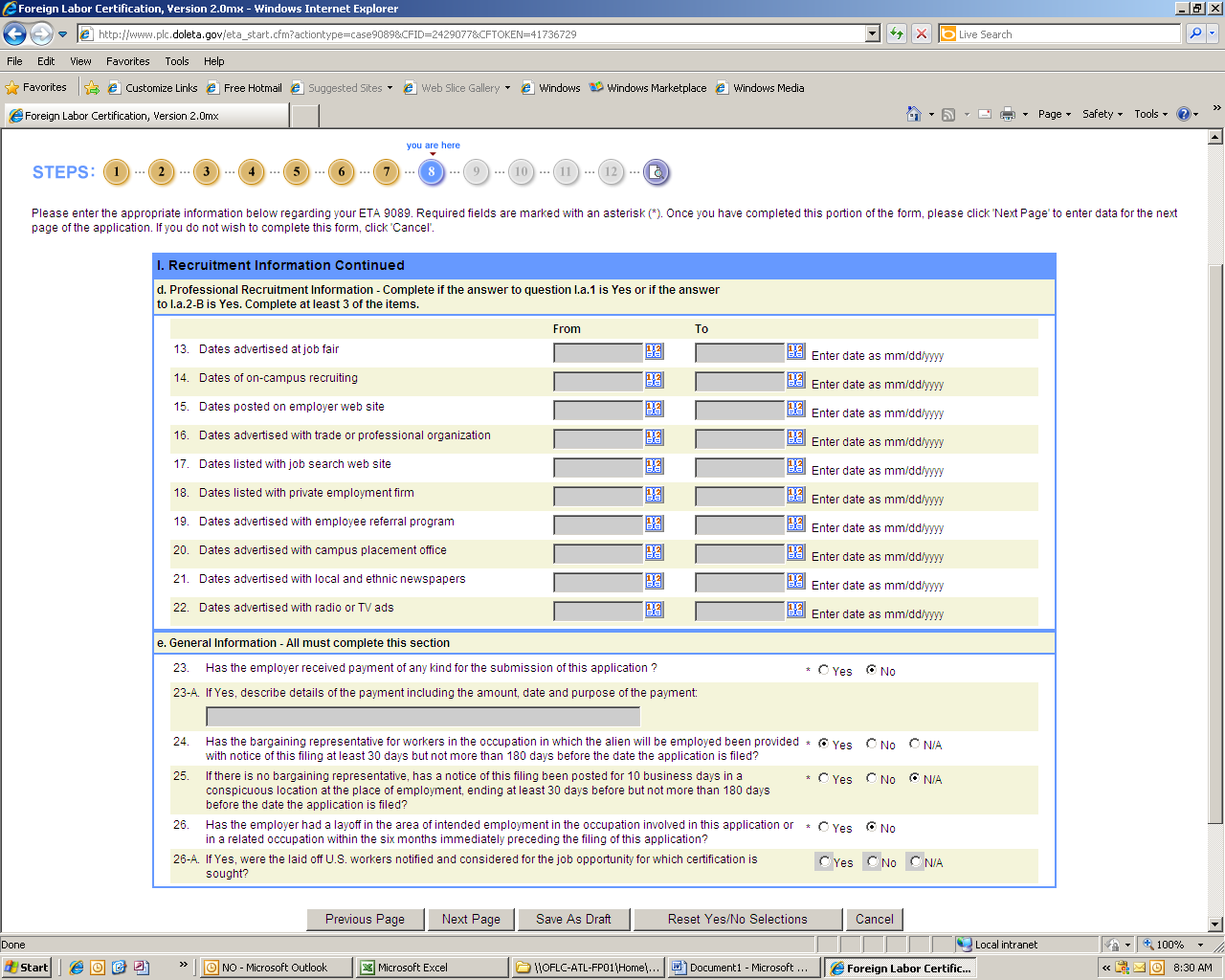Open the View menu
Viewport: 1225px width, 980px height.
click(80, 61)
